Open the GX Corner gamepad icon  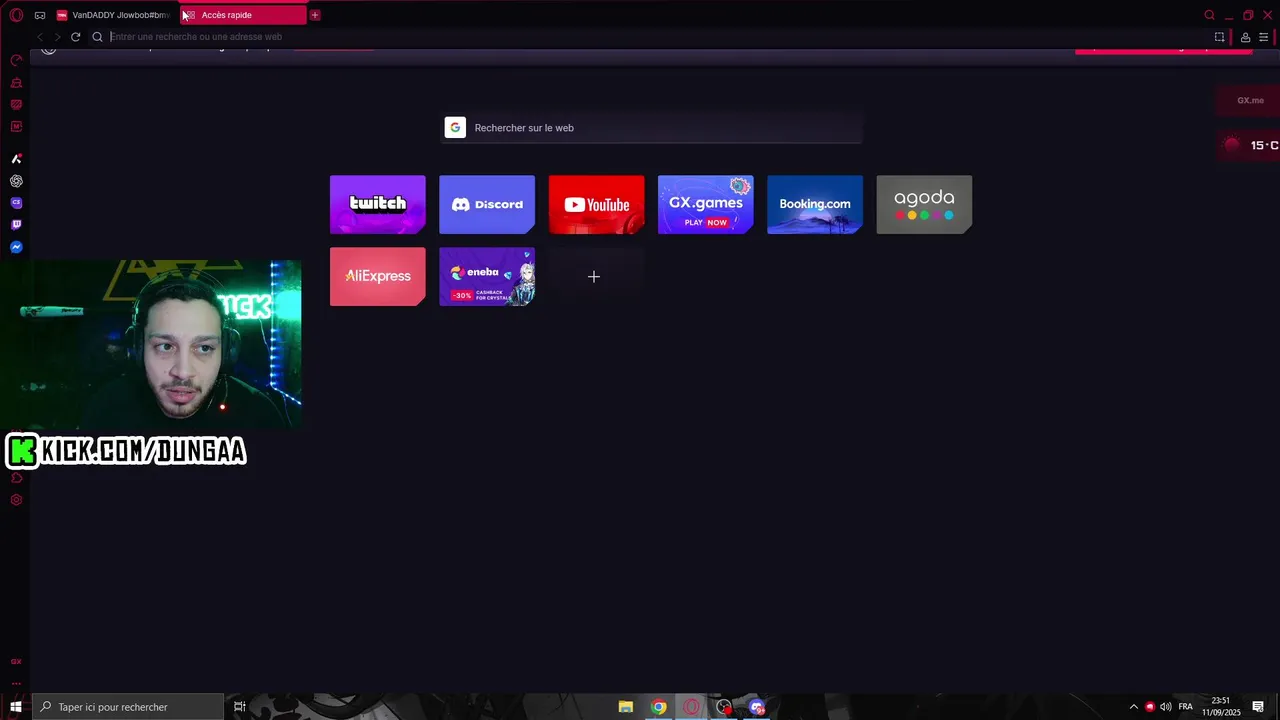[x=40, y=15]
